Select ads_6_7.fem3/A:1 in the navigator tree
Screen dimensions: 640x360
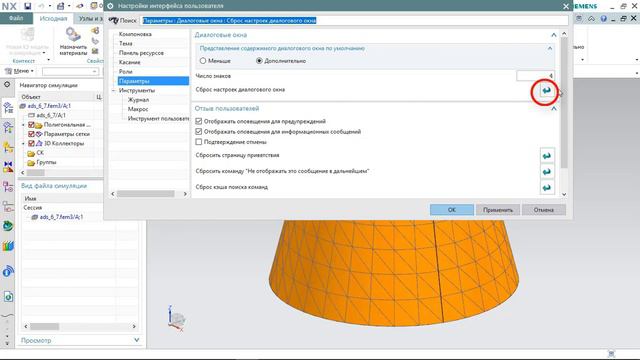(x=49, y=106)
